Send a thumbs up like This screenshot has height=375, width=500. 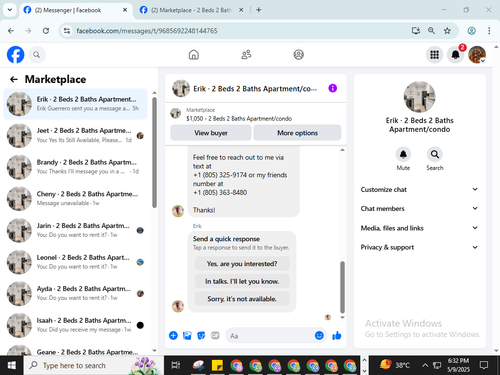click(337, 336)
